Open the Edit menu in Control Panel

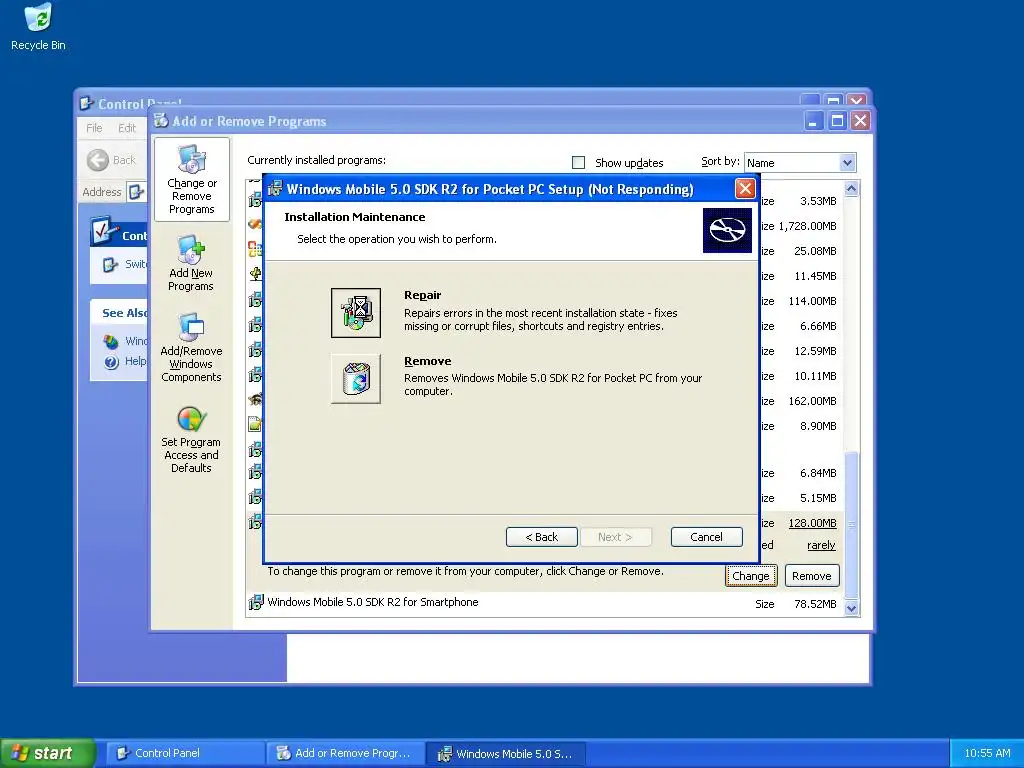127,128
